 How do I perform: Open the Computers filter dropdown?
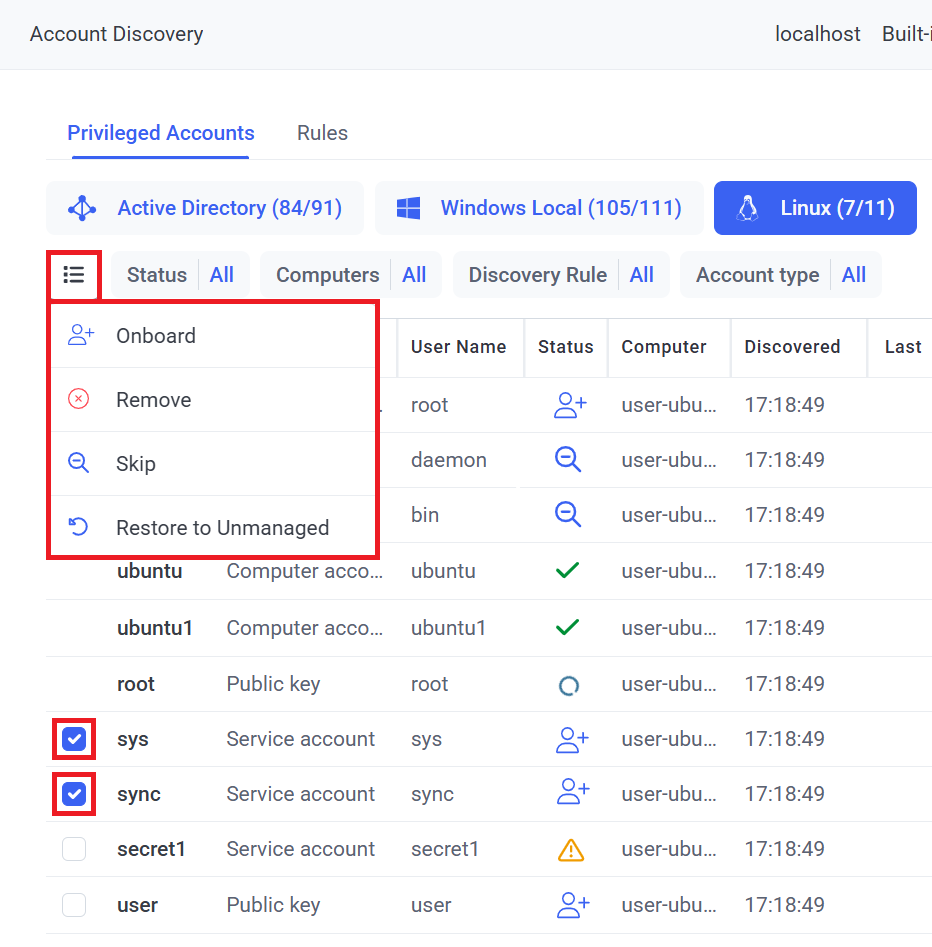[351, 275]
